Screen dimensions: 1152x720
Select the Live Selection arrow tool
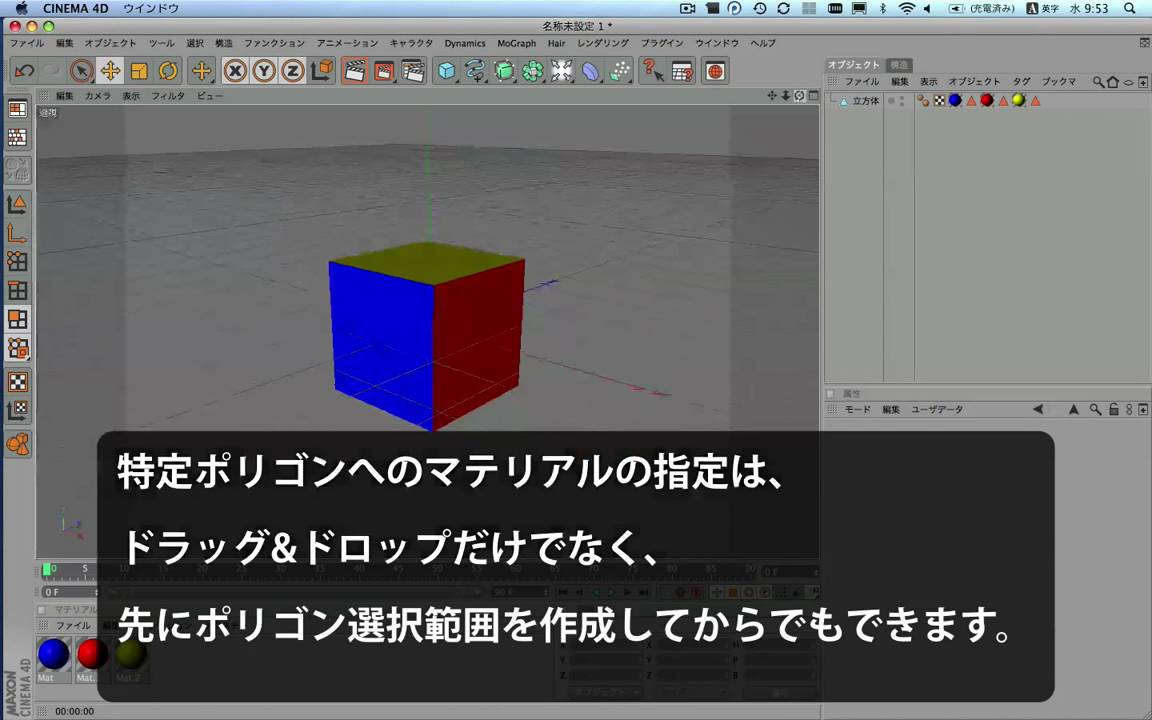tap(81, 71)
